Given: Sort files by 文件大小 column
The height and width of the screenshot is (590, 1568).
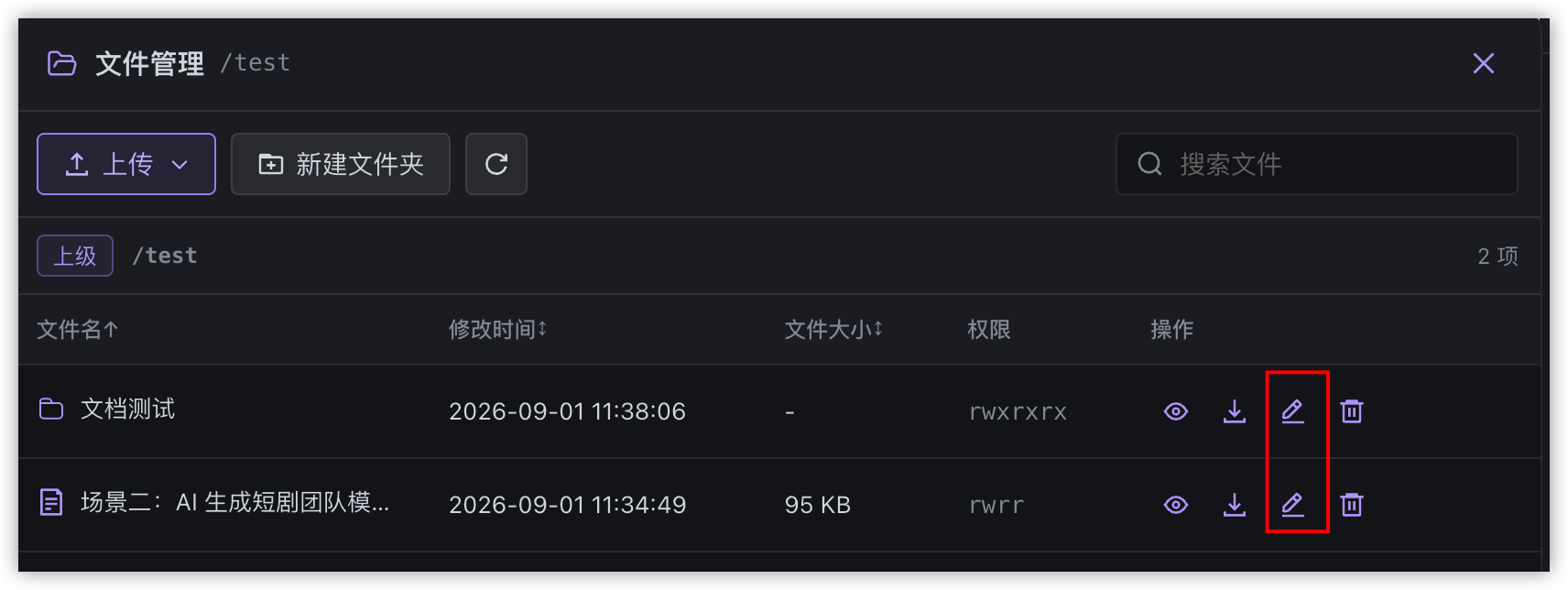Looking at the screenshot, I should (x=833, y=330).
